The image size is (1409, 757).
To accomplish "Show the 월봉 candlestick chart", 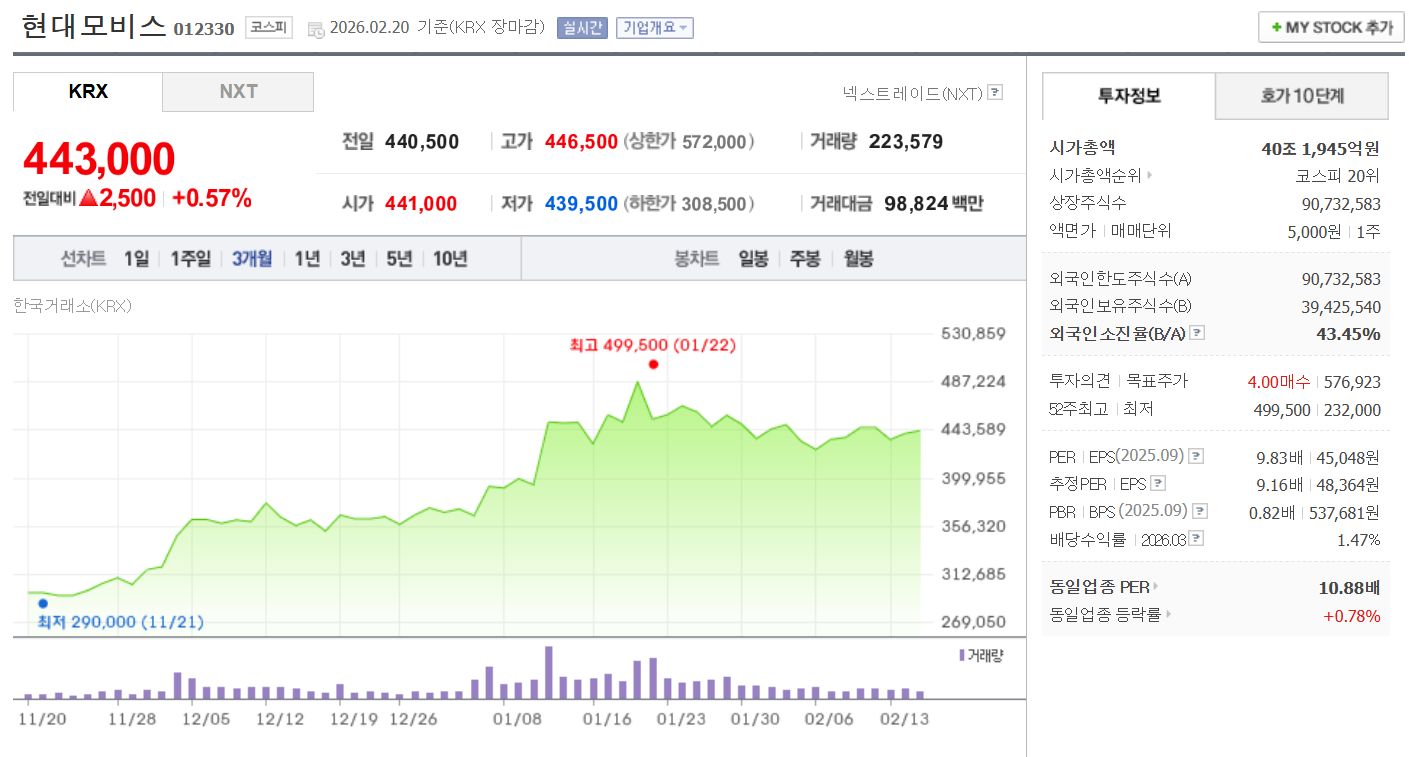I will pyautogui.click(x=858, y=259).
